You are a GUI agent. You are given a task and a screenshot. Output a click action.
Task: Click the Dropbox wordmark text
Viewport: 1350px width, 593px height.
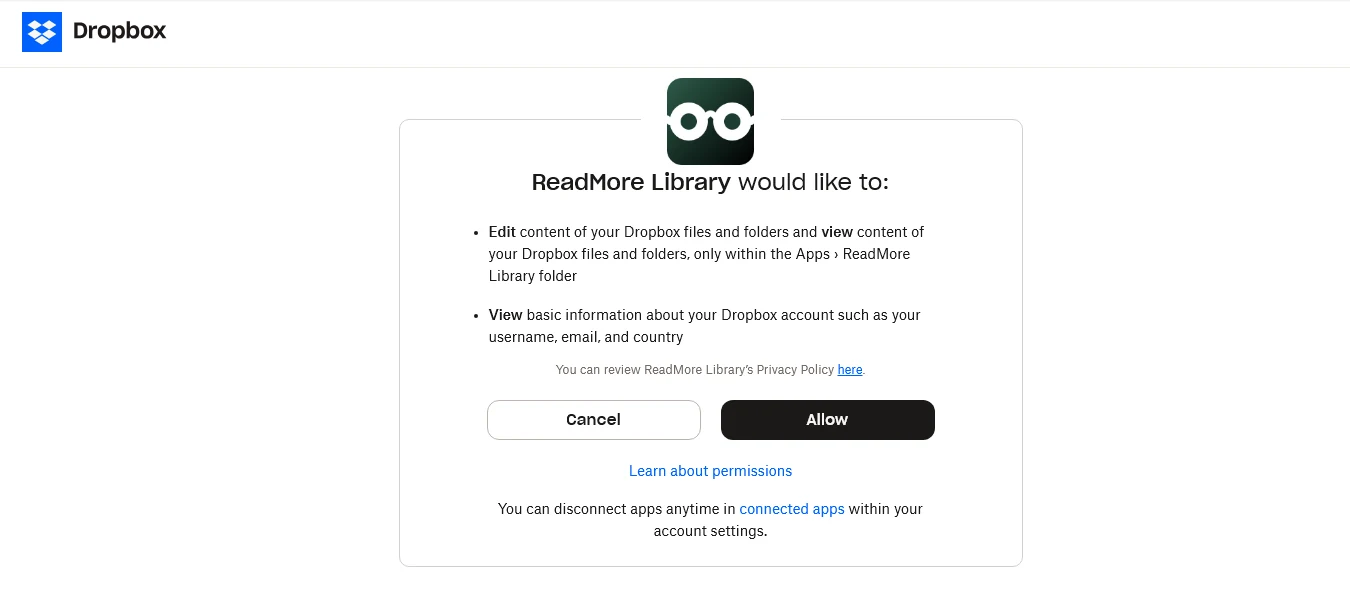[x=120, y=32]
